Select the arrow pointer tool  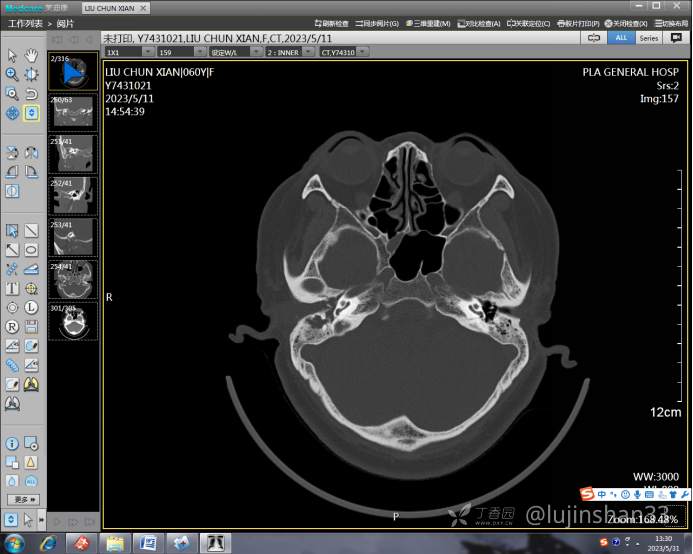coord(12,55)
